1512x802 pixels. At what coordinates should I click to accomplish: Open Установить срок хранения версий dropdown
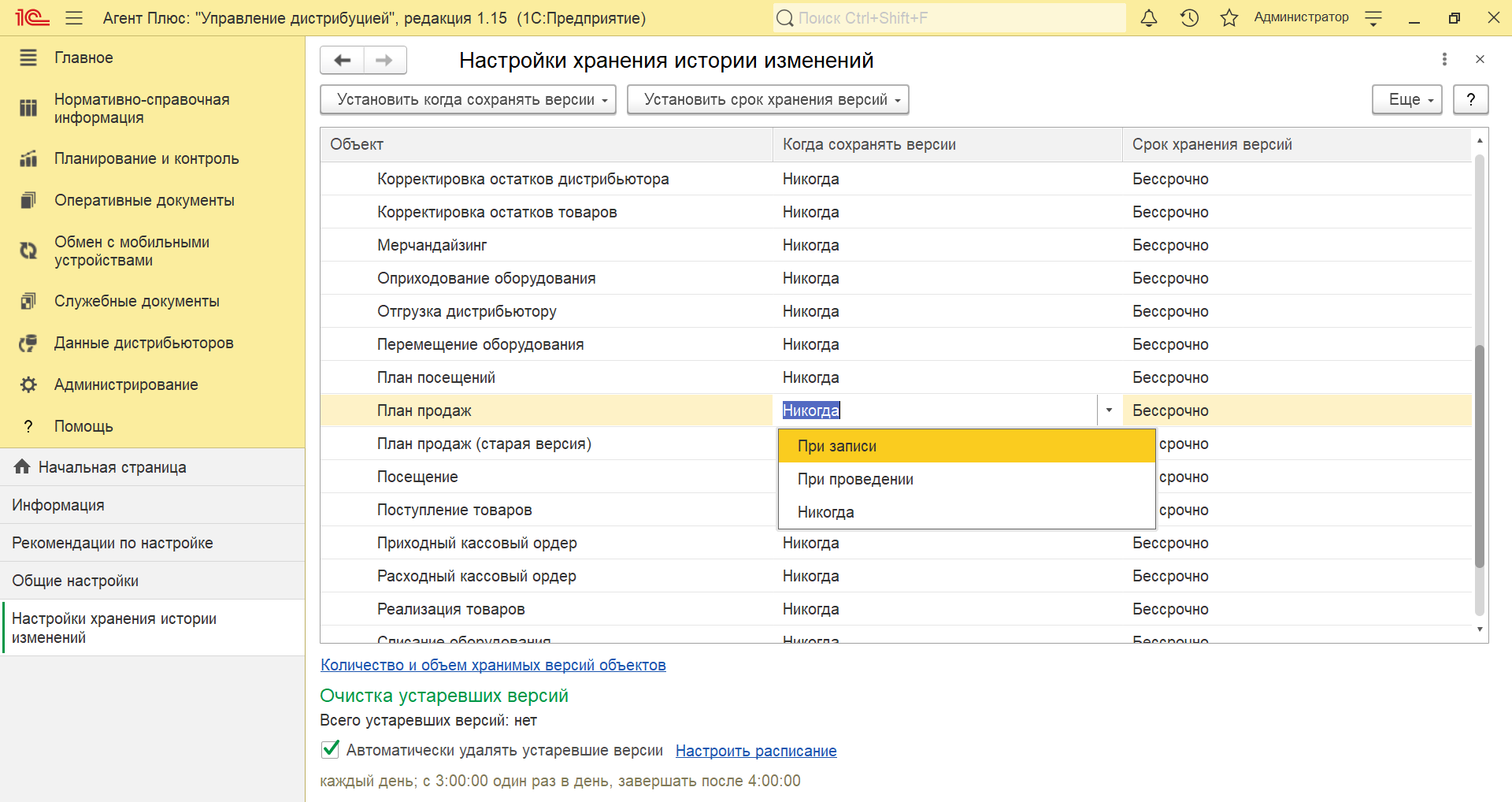click(768, 99)
